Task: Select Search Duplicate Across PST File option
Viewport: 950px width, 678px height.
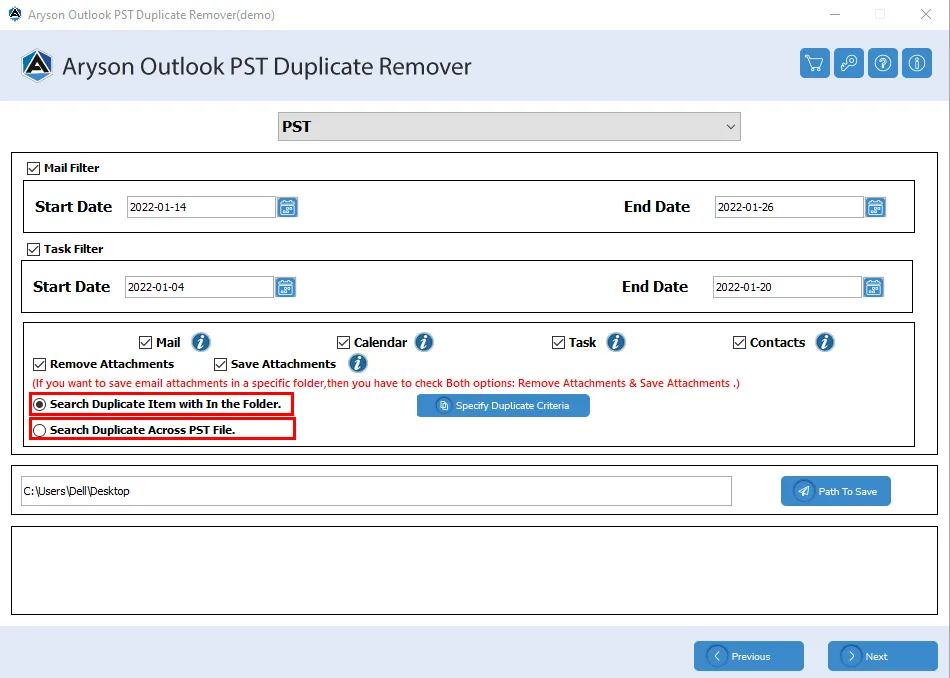Action: [39, 430]
